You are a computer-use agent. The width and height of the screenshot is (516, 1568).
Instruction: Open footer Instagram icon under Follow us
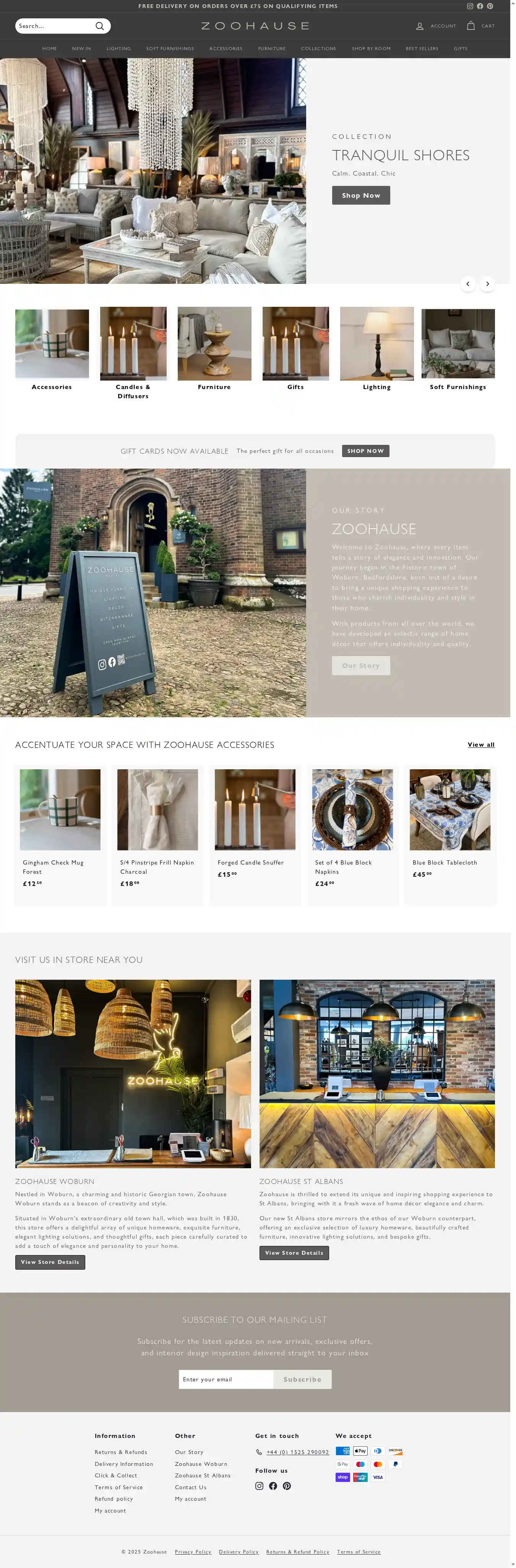click(x=259, y=1486)
